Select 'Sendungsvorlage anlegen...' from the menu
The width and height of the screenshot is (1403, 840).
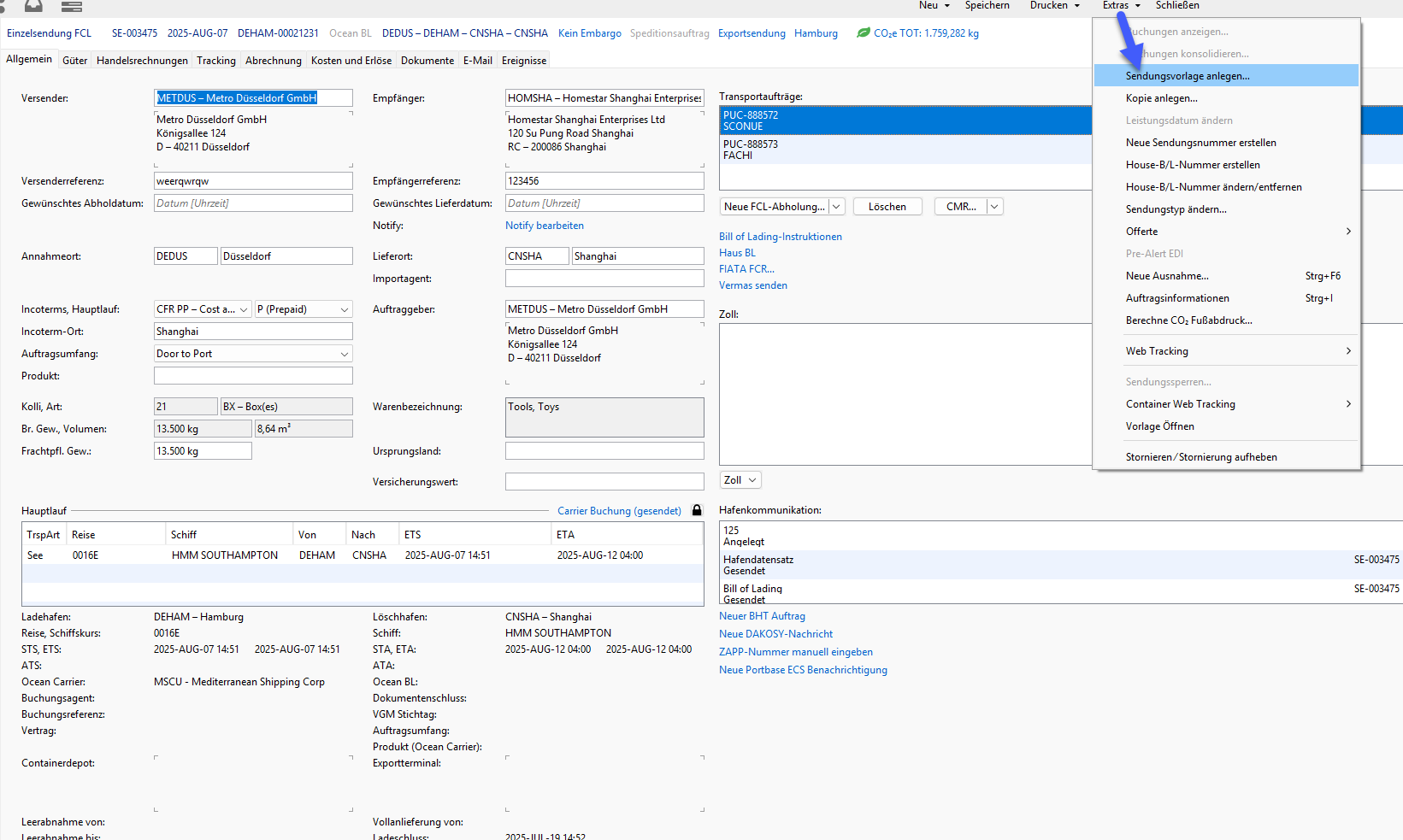pos(1187,76)
